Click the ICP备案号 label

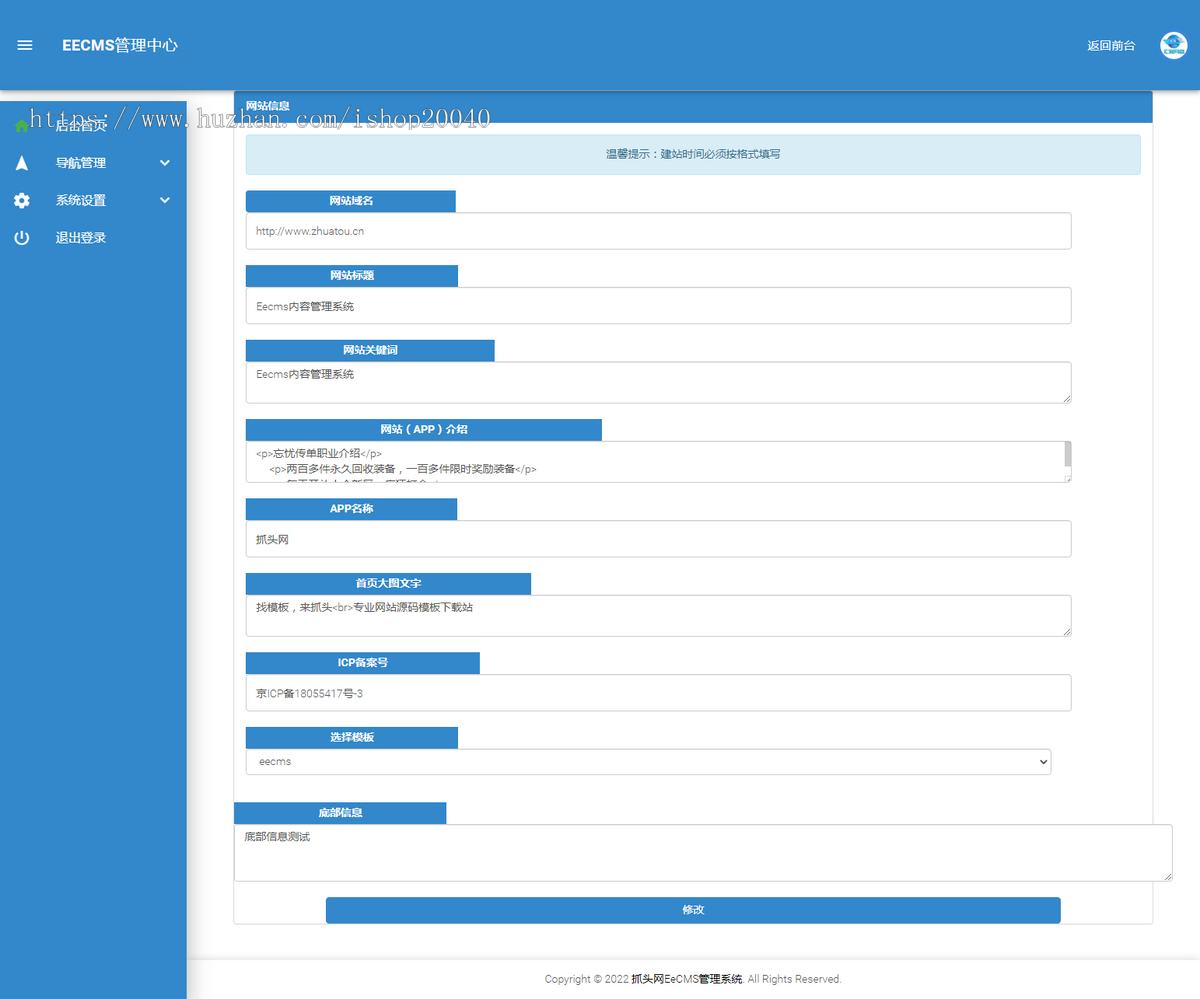pos(362,663)
